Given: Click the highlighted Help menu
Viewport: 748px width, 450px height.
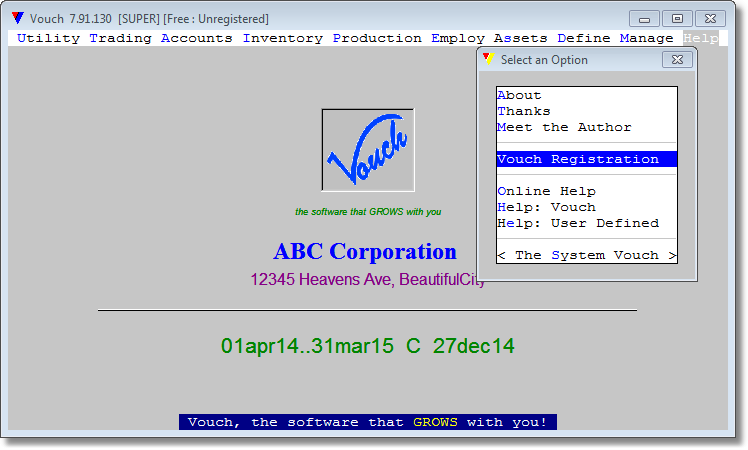Looking at the screenshot, I should point(700,38).
